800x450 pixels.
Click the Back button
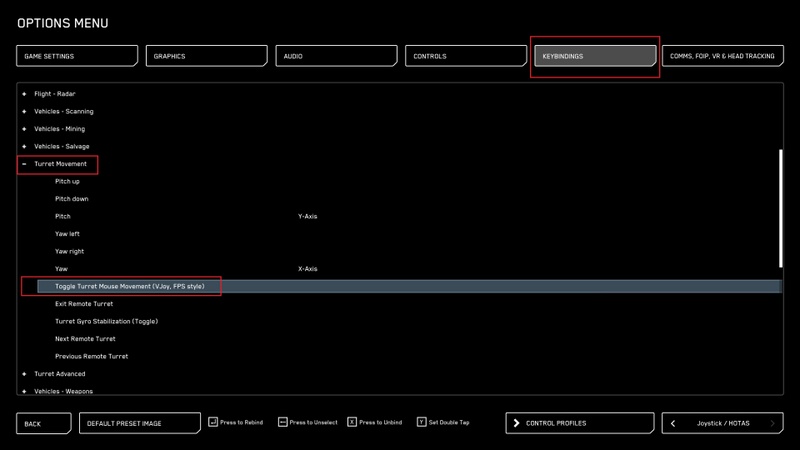click(x=44, y=423)
